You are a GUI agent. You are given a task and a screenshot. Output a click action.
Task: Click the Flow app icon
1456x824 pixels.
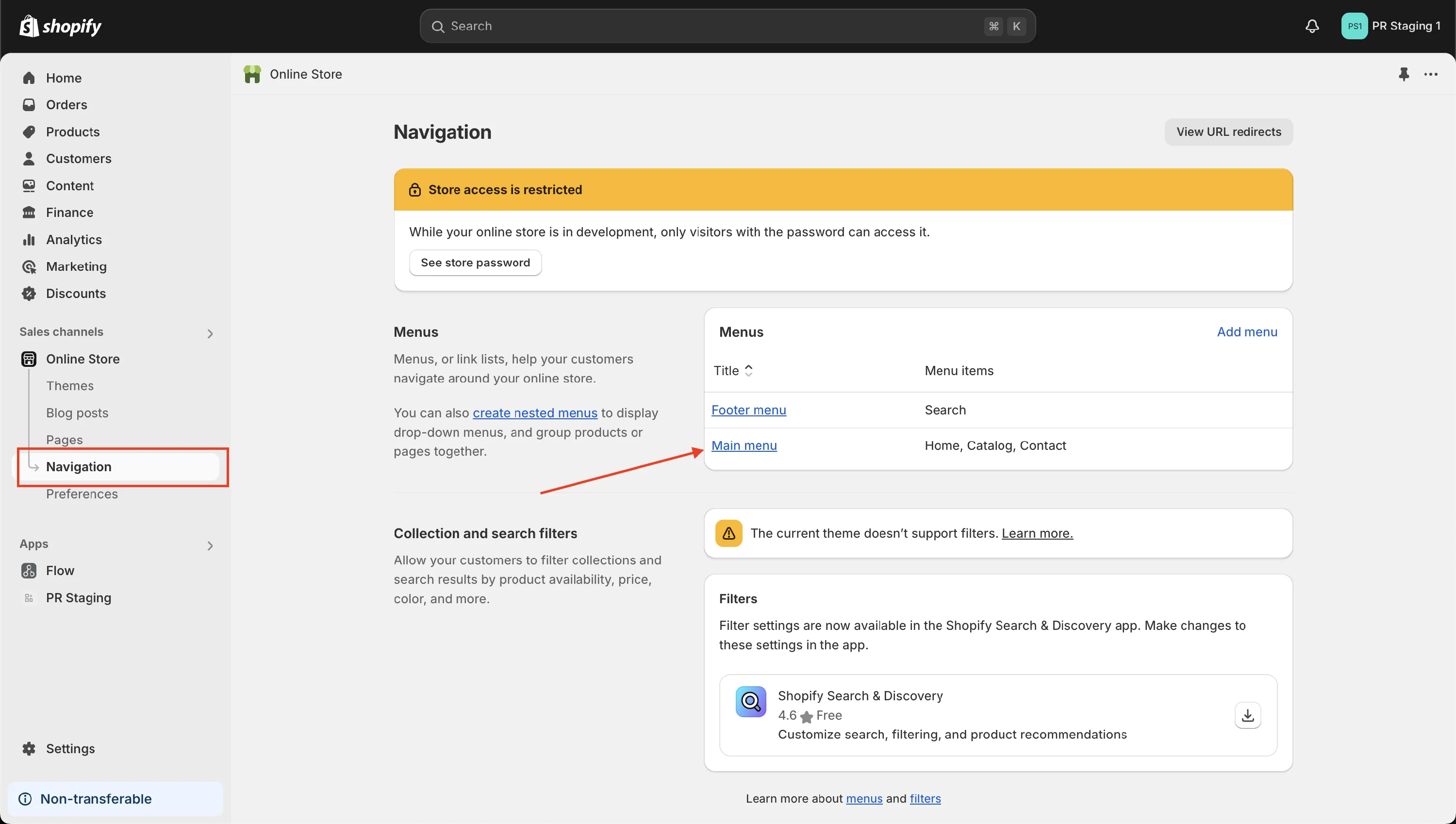click(29, 571)
